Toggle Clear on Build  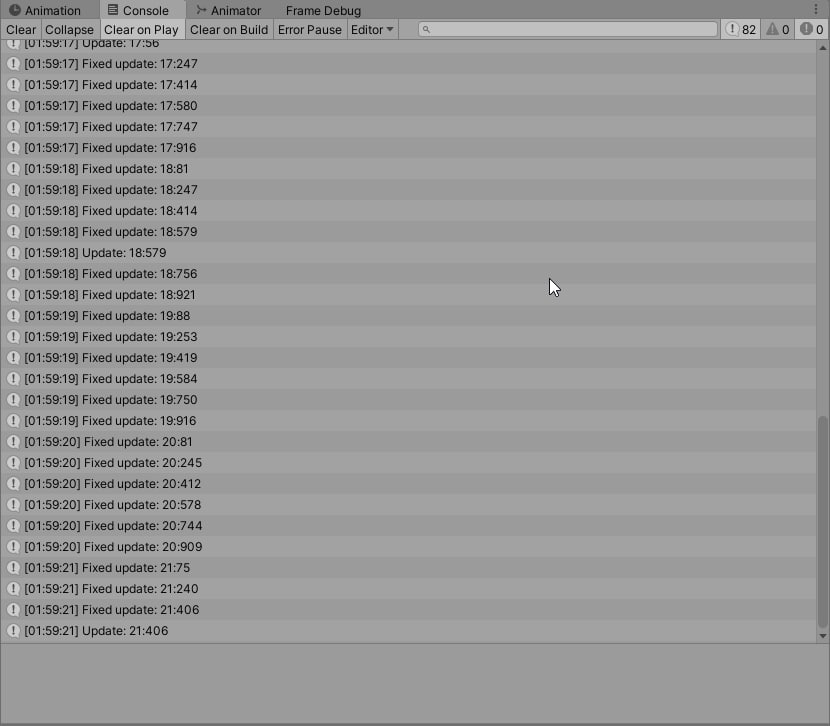(229, 30)
